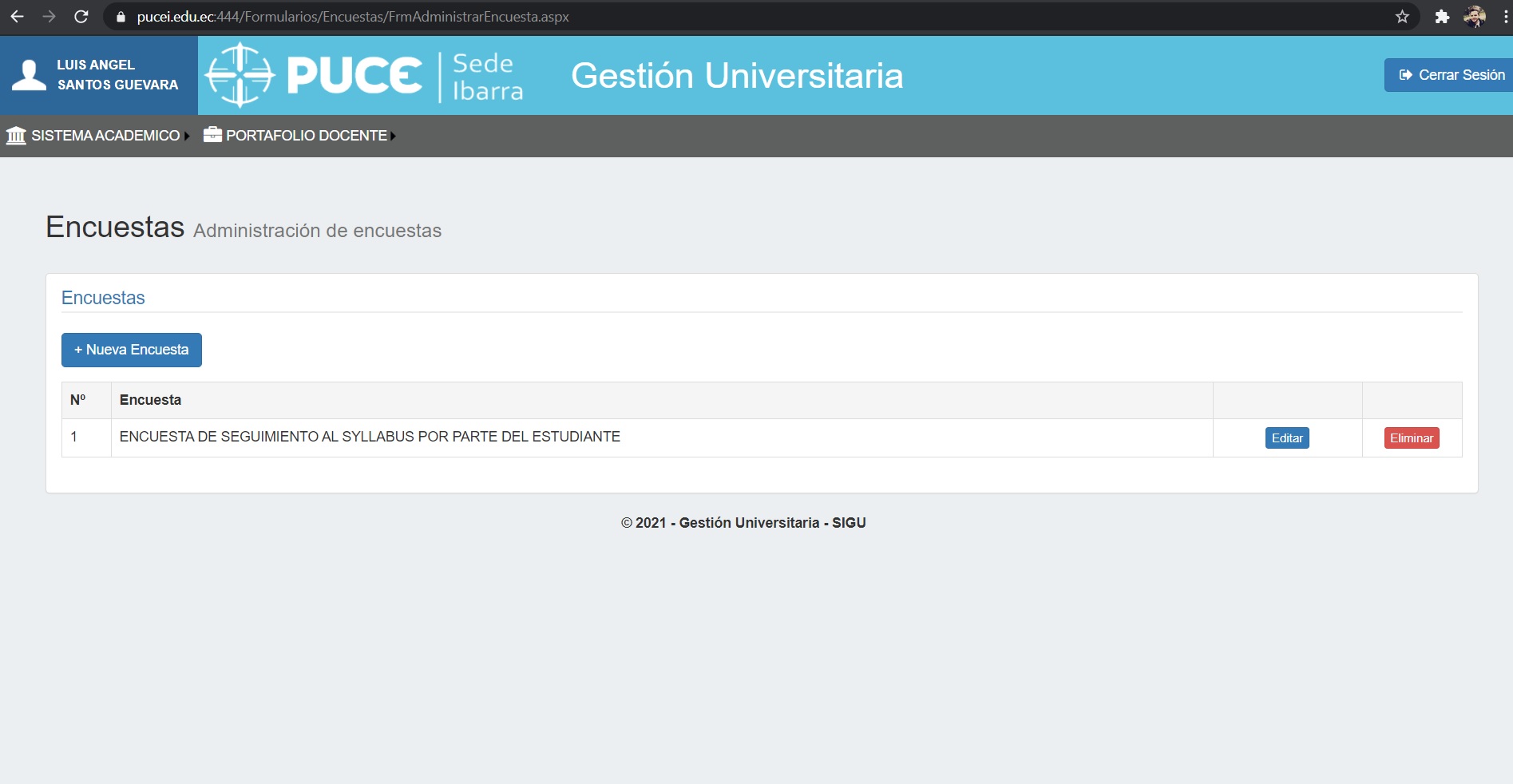Screen dimensions: 1513x784
Task: Click the arrow beside PORTAFOLIO DOCENTE
Action: [x=394, y=137]
